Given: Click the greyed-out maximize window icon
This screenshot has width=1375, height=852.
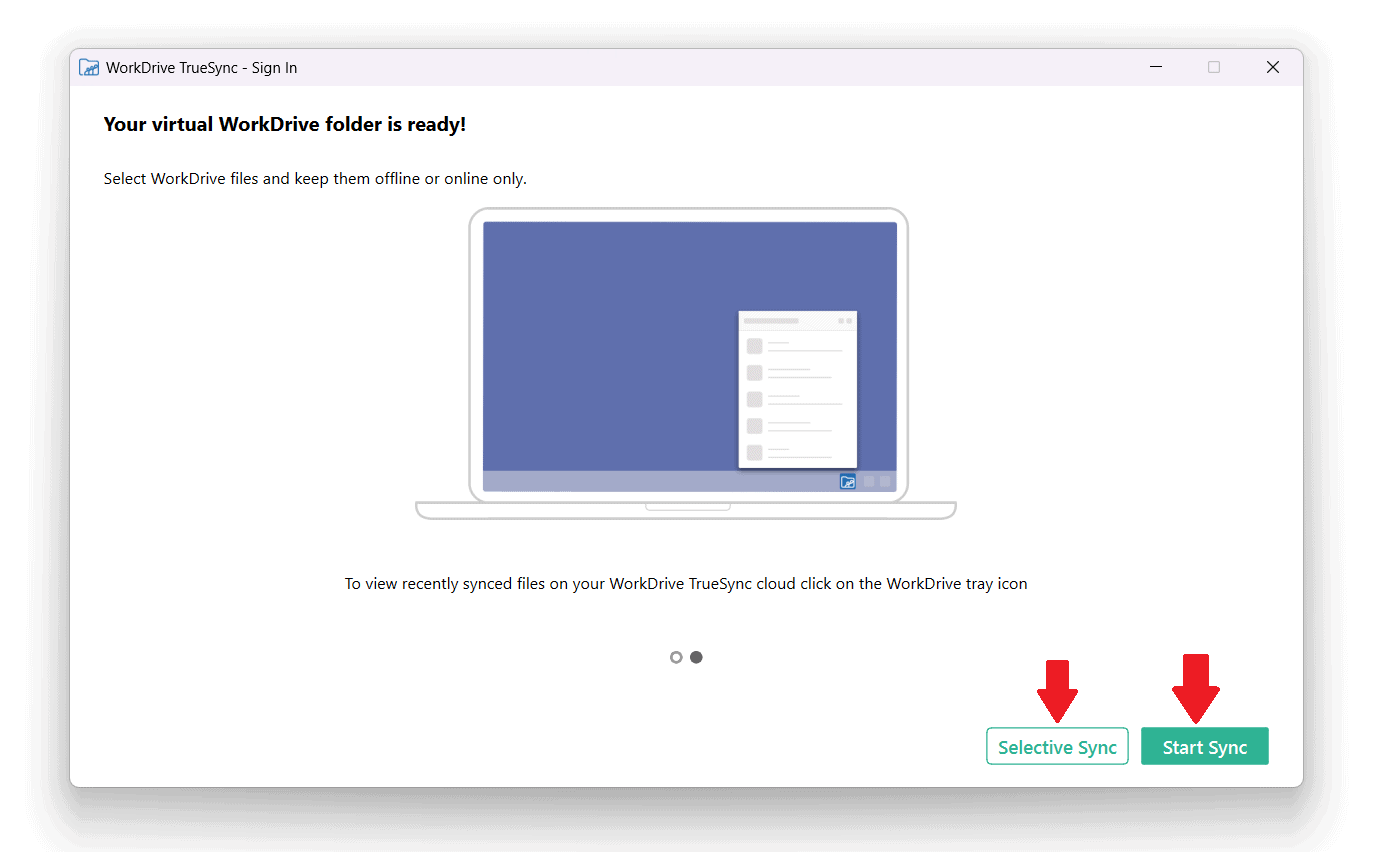Looking at the screenshot, I should tap(1214, 67).
